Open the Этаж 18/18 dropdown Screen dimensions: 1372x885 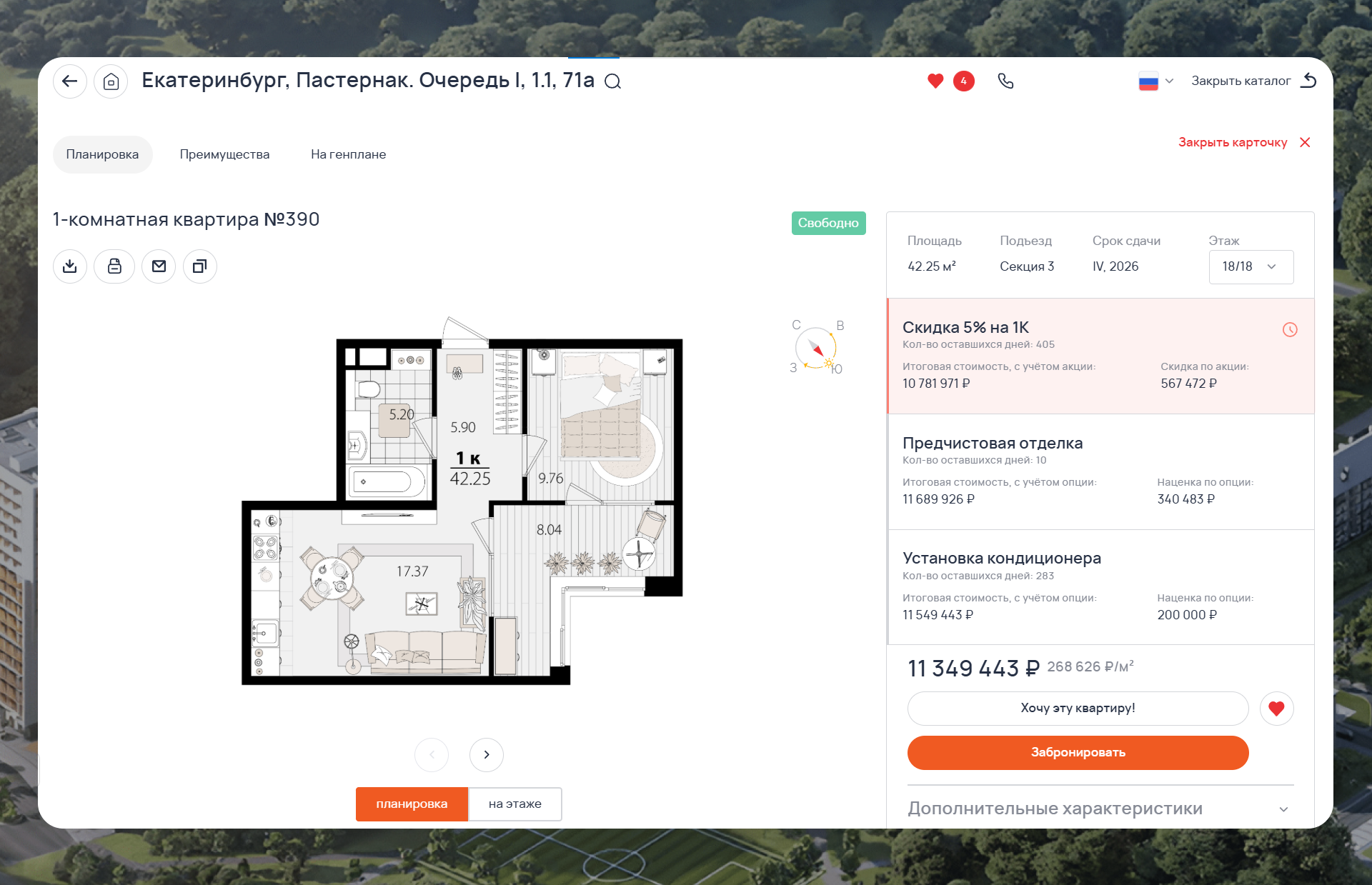(x=1251, y=266)
